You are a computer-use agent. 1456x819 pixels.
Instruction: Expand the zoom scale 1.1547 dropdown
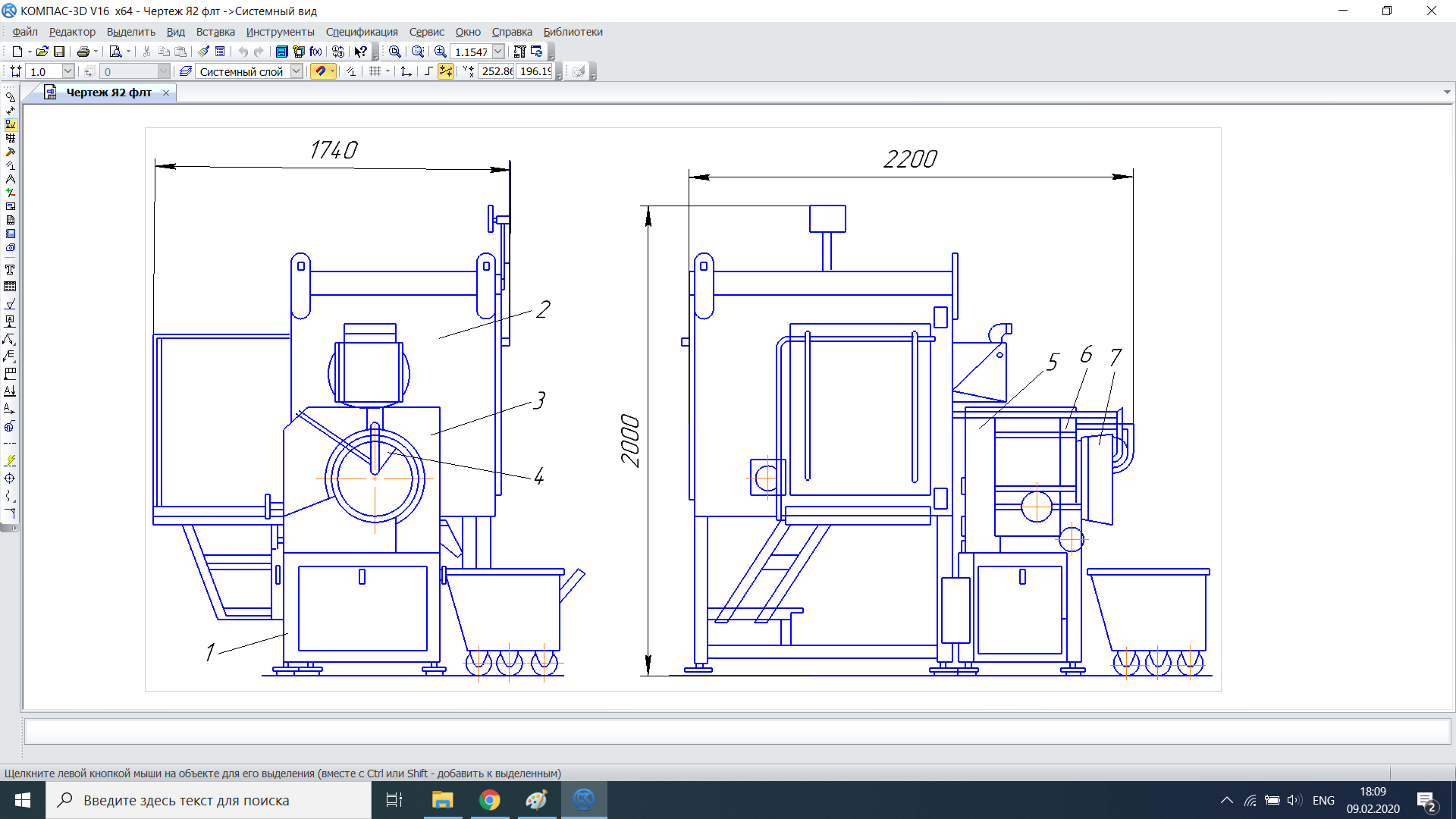[x=498, y=52]
